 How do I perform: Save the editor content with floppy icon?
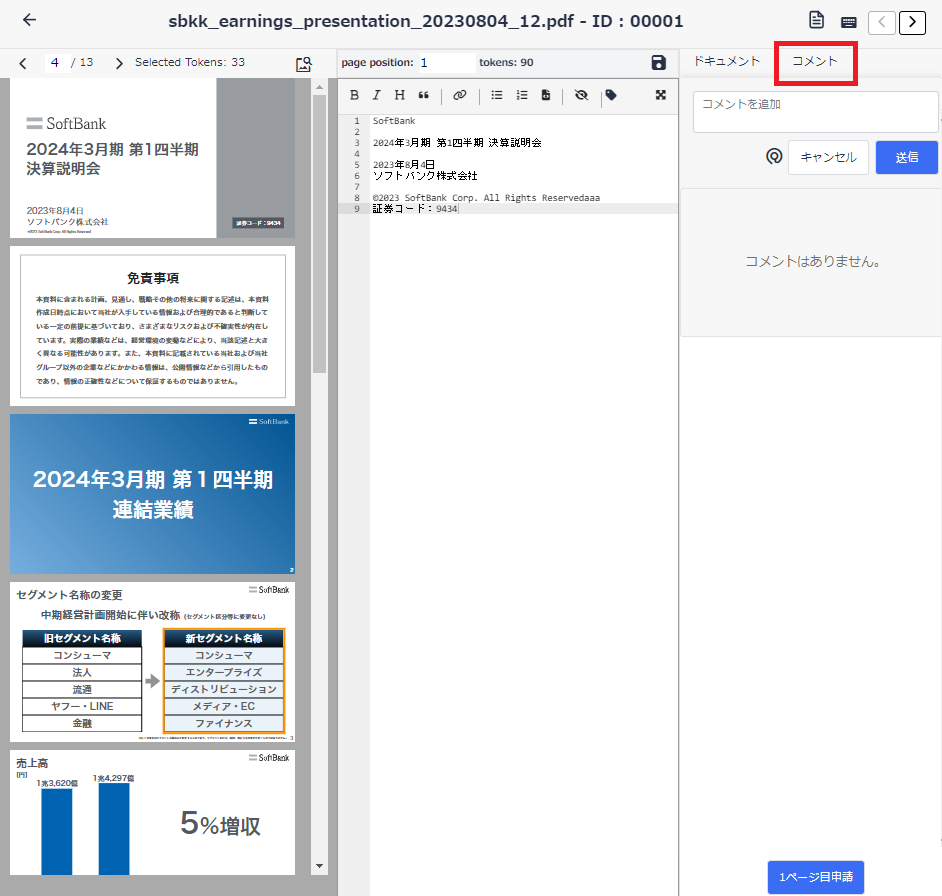(658, 62)
